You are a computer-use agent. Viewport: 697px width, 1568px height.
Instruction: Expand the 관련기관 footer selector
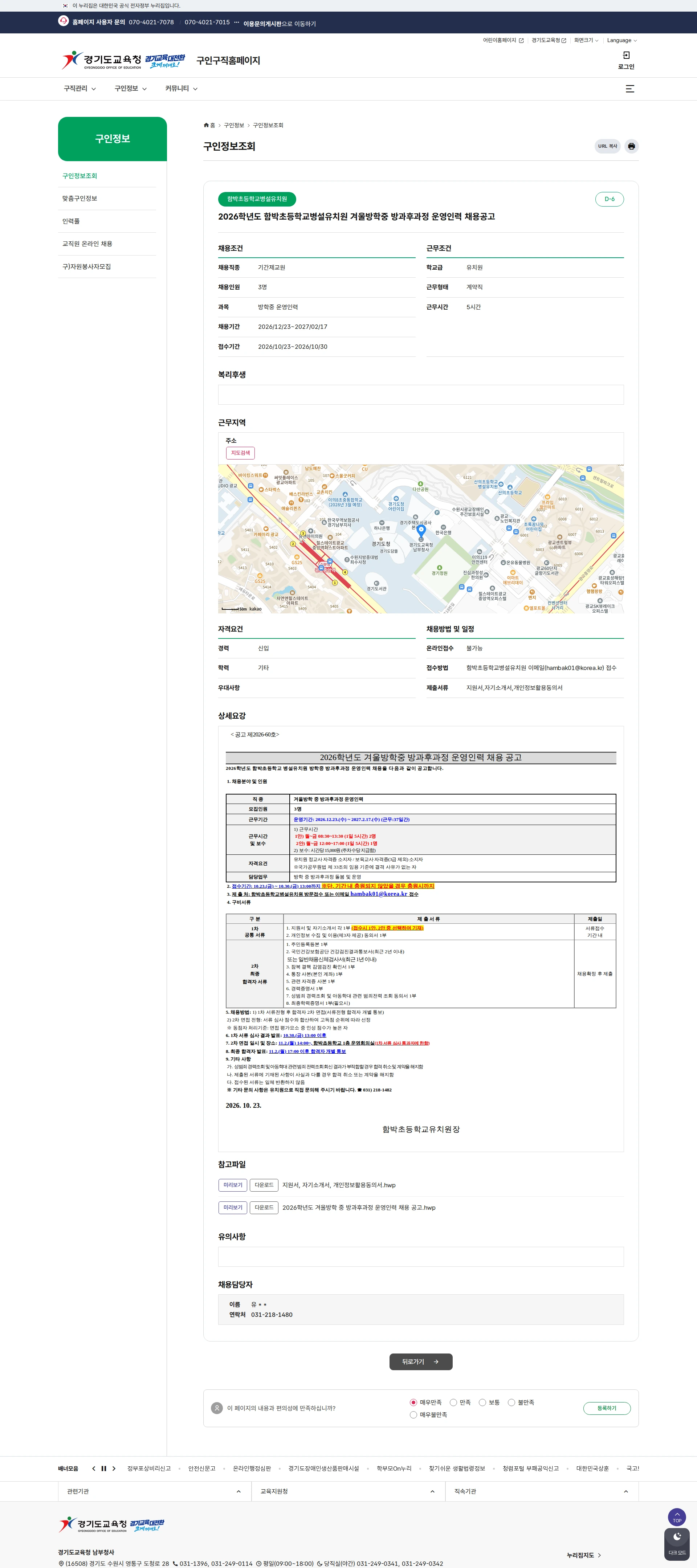coord(155,1491)
